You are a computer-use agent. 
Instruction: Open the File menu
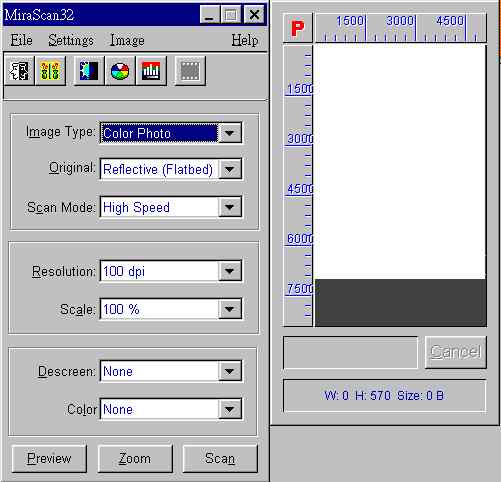click(x=21, y=40)
